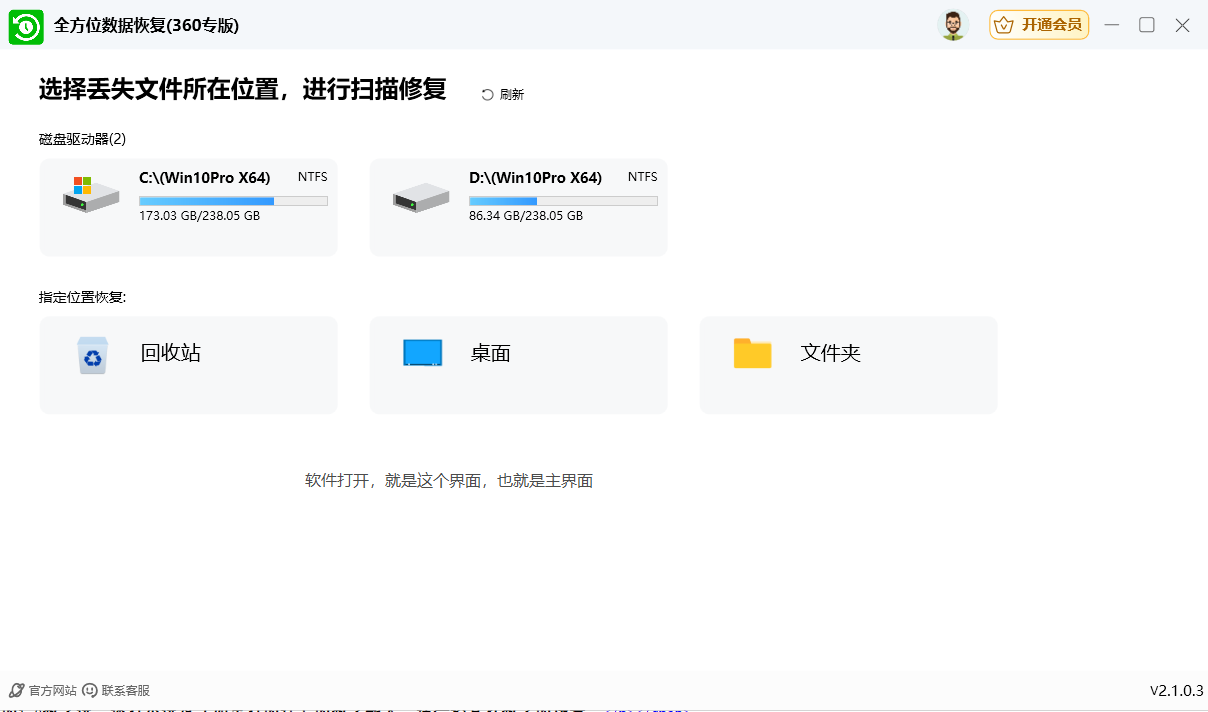
Task: Open the 开通会员 membership button
Action: click(x=1039, y=25)
